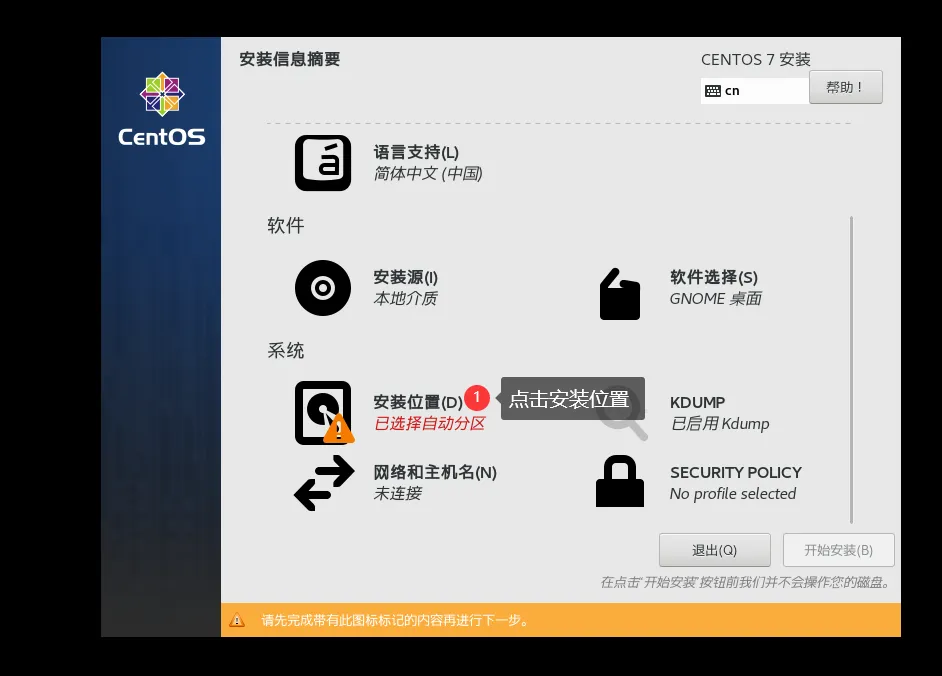Image resolution: width=942 pixels, height=676 pixels.
Task: Click the vertical scrollbar beside the settings list
Action: (x=851, y=370)
